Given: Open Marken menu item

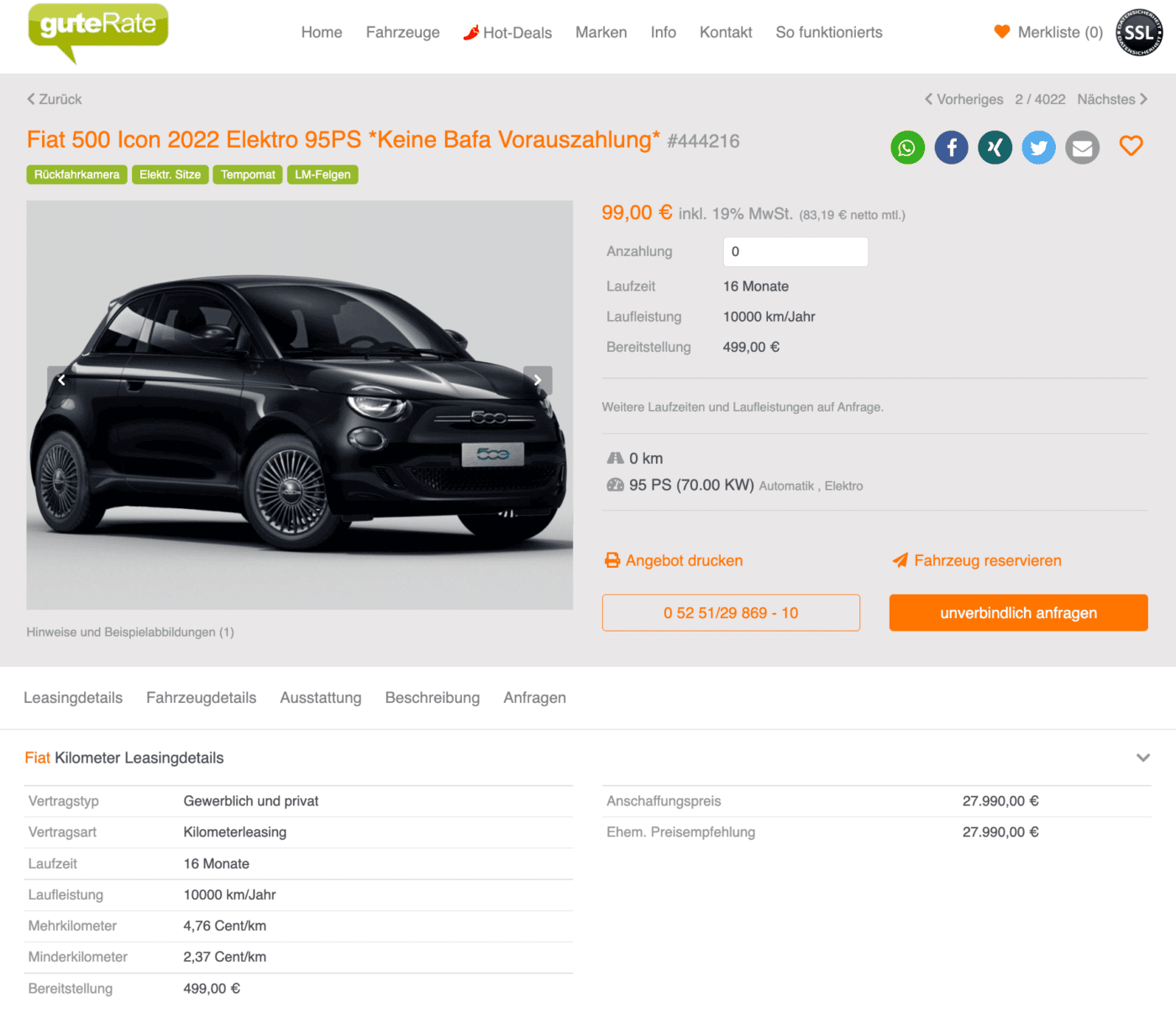Looking at the screenshot, I should click(x=601, y=33).
